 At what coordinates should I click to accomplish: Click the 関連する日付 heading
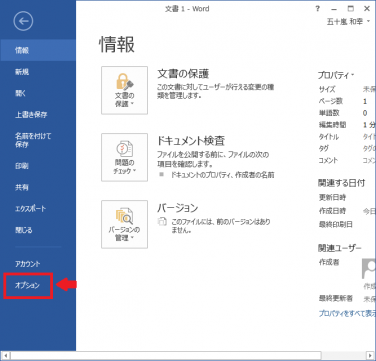tap(341, 183)
